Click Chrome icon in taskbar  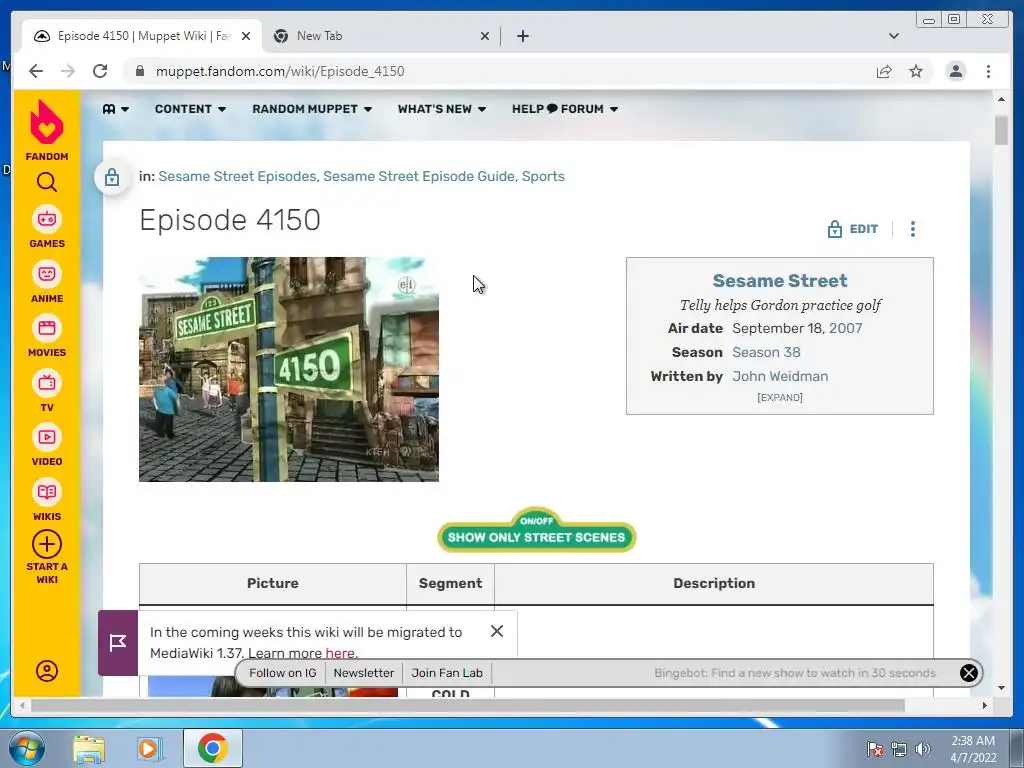212,748
